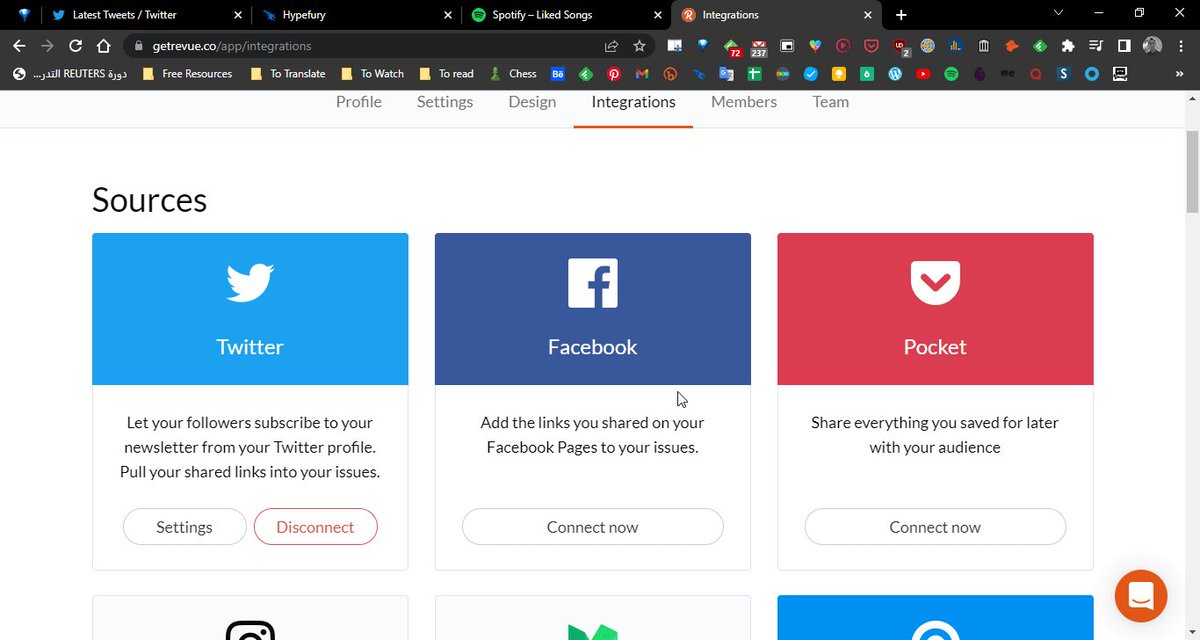This screenshot has height=640, width=1200.
Task: Click the Sources heading text
Action: click(x=150, y=200)
